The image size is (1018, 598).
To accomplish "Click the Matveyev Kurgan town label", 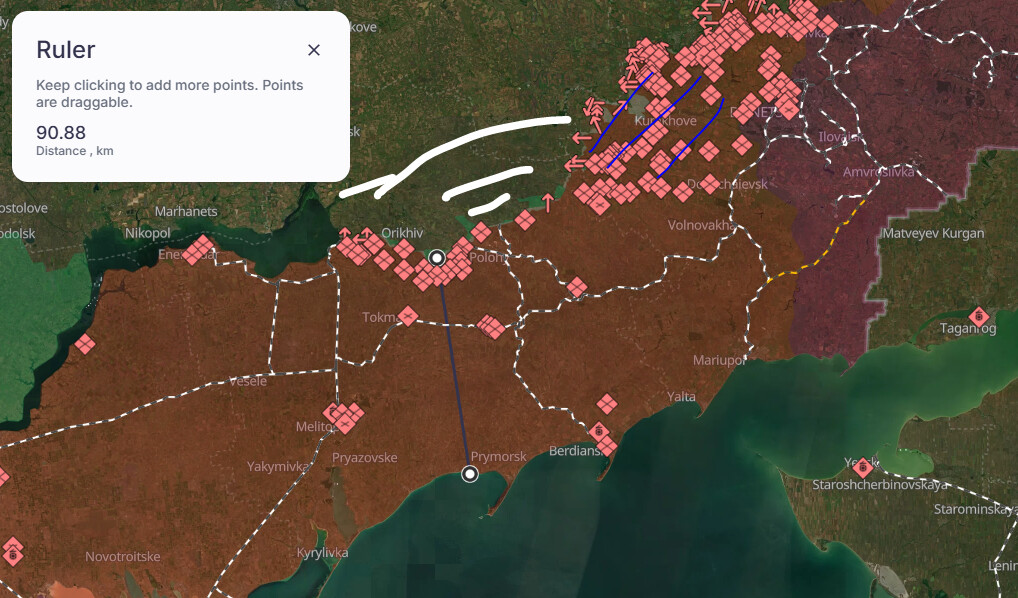I will [x=933, y=233].
